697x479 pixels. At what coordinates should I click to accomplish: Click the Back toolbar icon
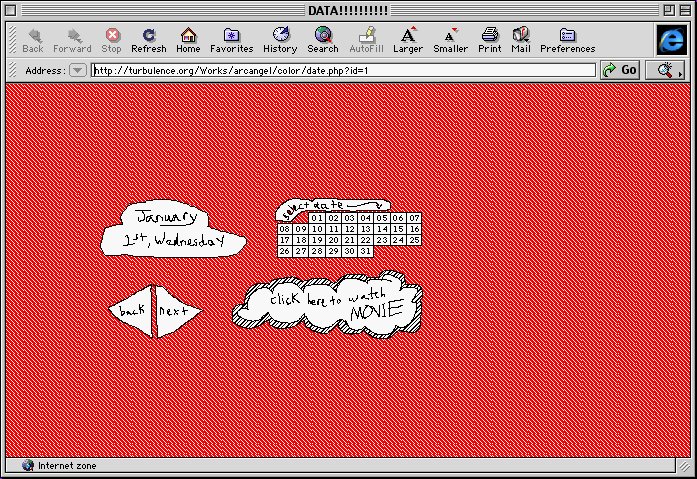click(33, 40)
